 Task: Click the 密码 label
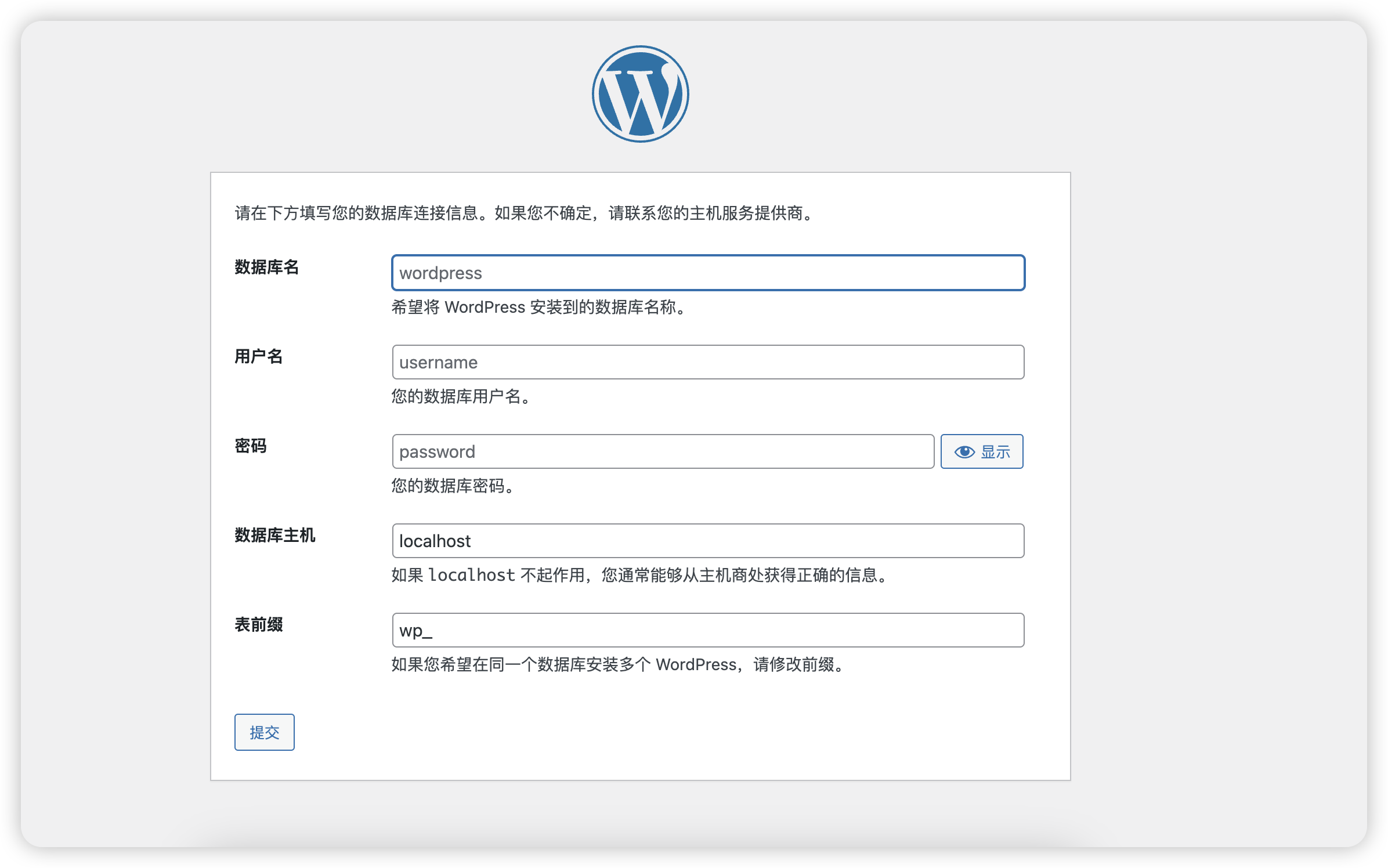pos(250,446)
